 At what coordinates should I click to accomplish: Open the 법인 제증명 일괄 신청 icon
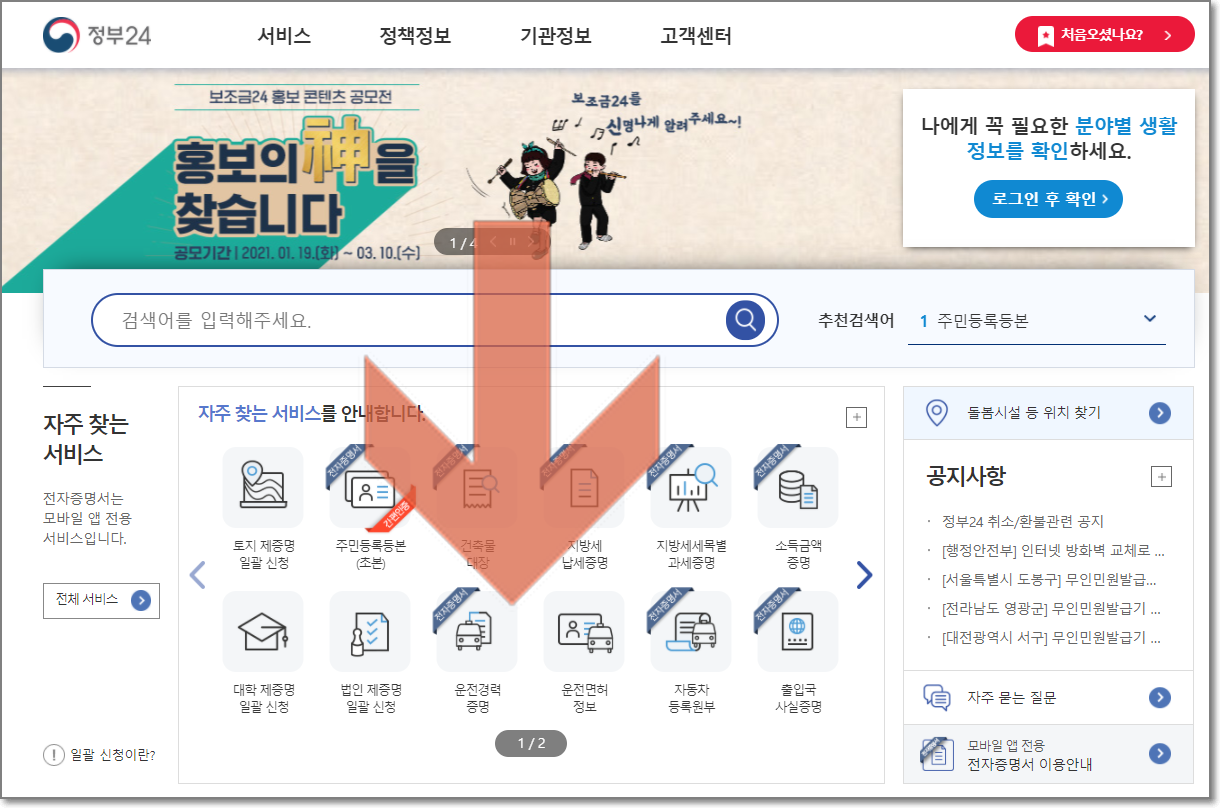370,631
